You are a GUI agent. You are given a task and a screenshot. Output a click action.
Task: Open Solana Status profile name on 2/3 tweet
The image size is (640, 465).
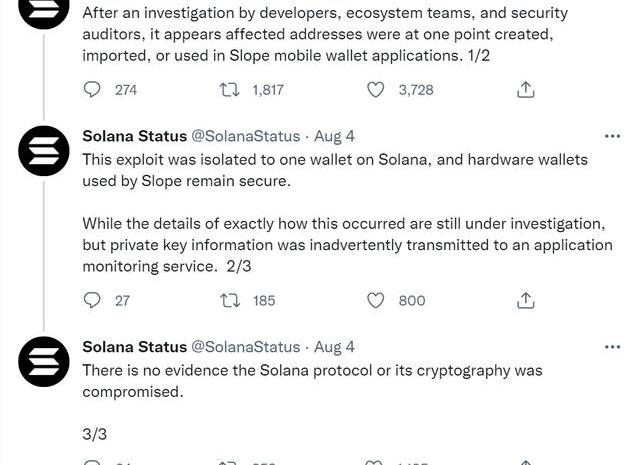134,136
